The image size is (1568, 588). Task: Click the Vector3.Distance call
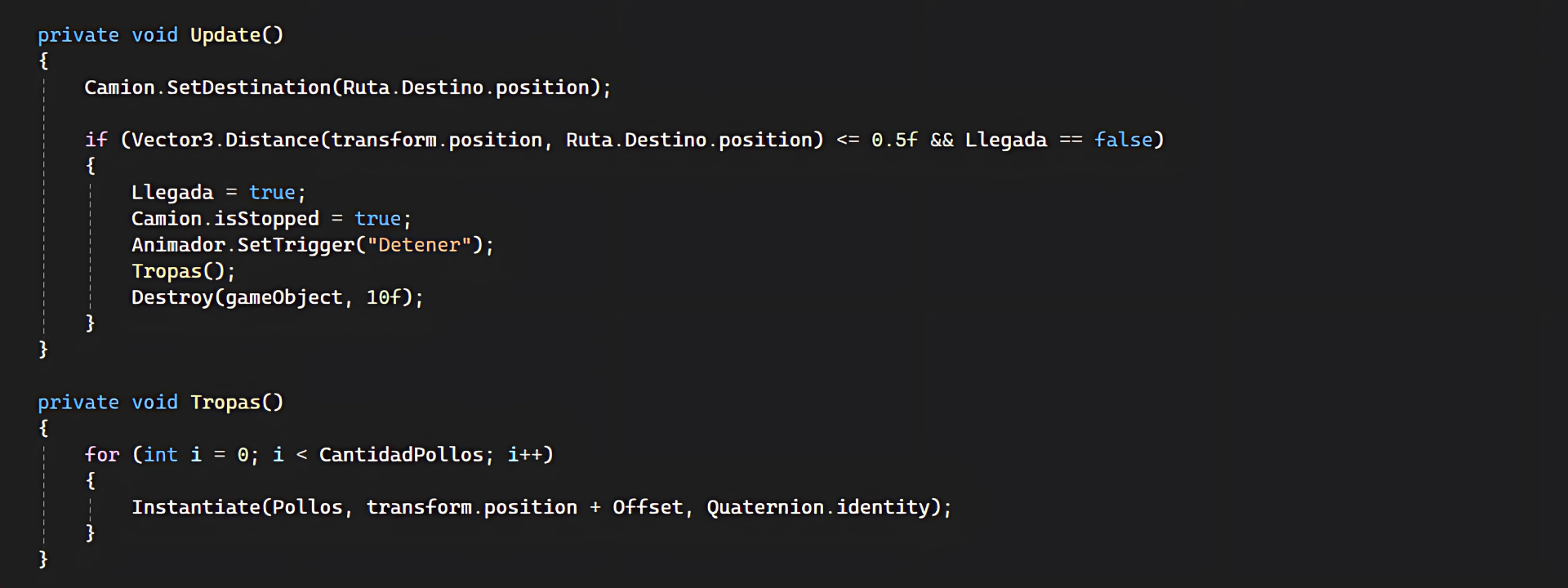coord(225,140)
